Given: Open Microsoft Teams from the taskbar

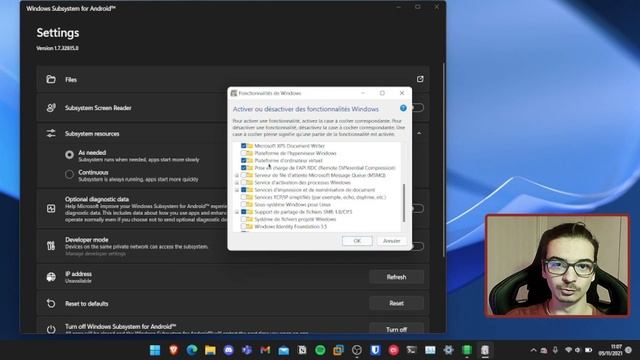Looking at the screenshot, I should tap(247, 350).
